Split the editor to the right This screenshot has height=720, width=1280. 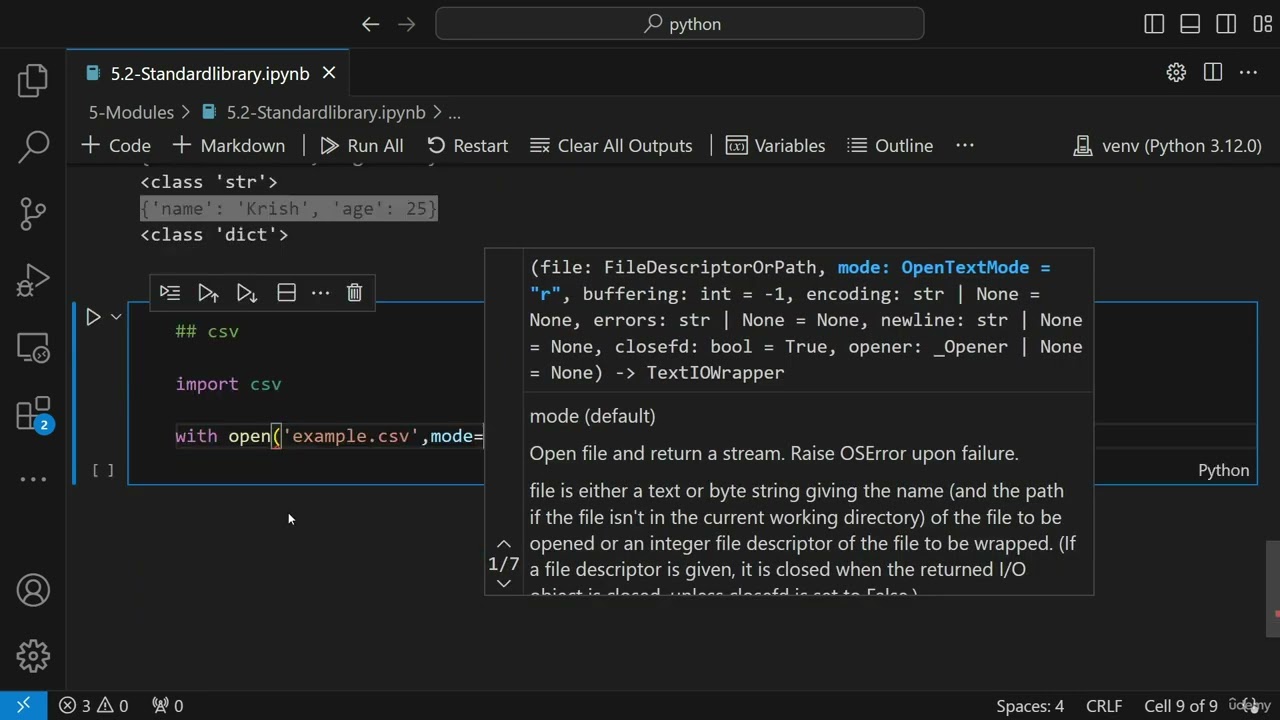[1213, 72]
